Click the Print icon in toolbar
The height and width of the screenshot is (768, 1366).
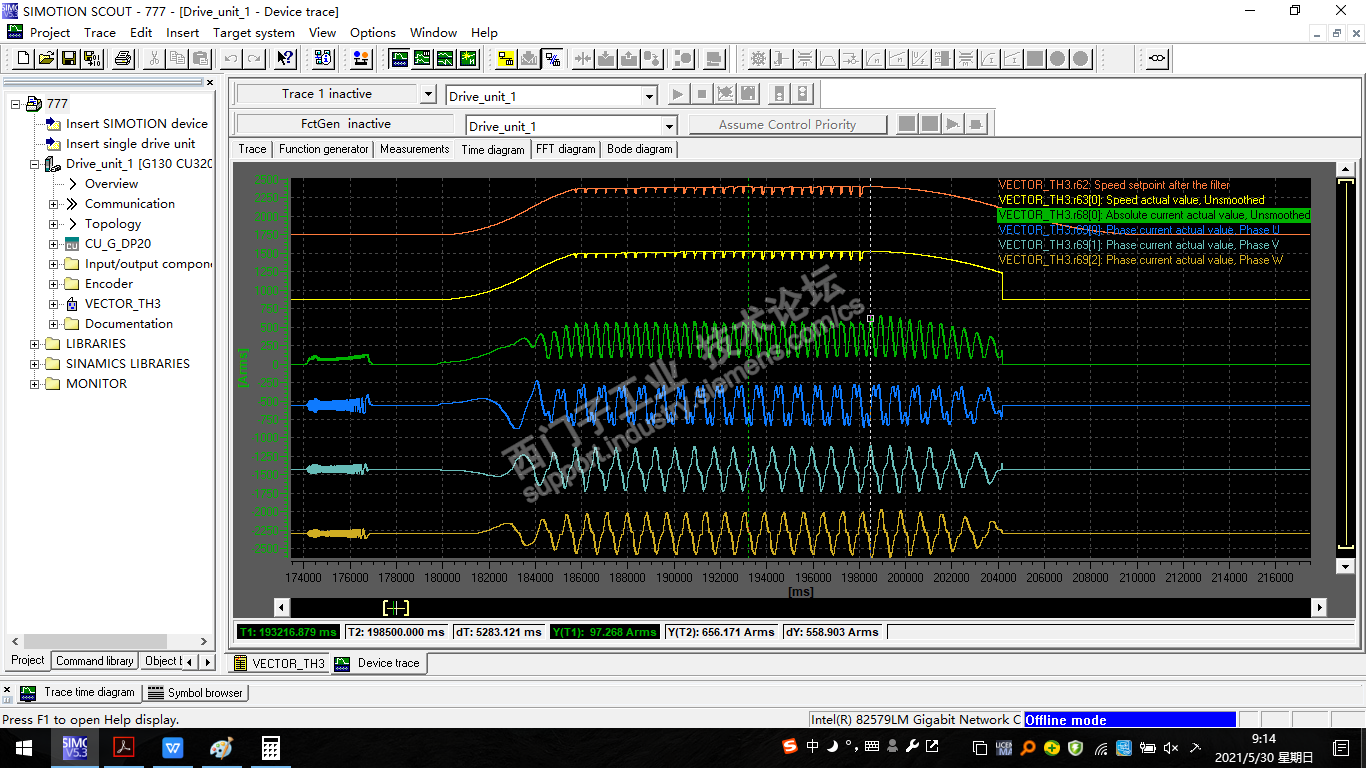123,59
